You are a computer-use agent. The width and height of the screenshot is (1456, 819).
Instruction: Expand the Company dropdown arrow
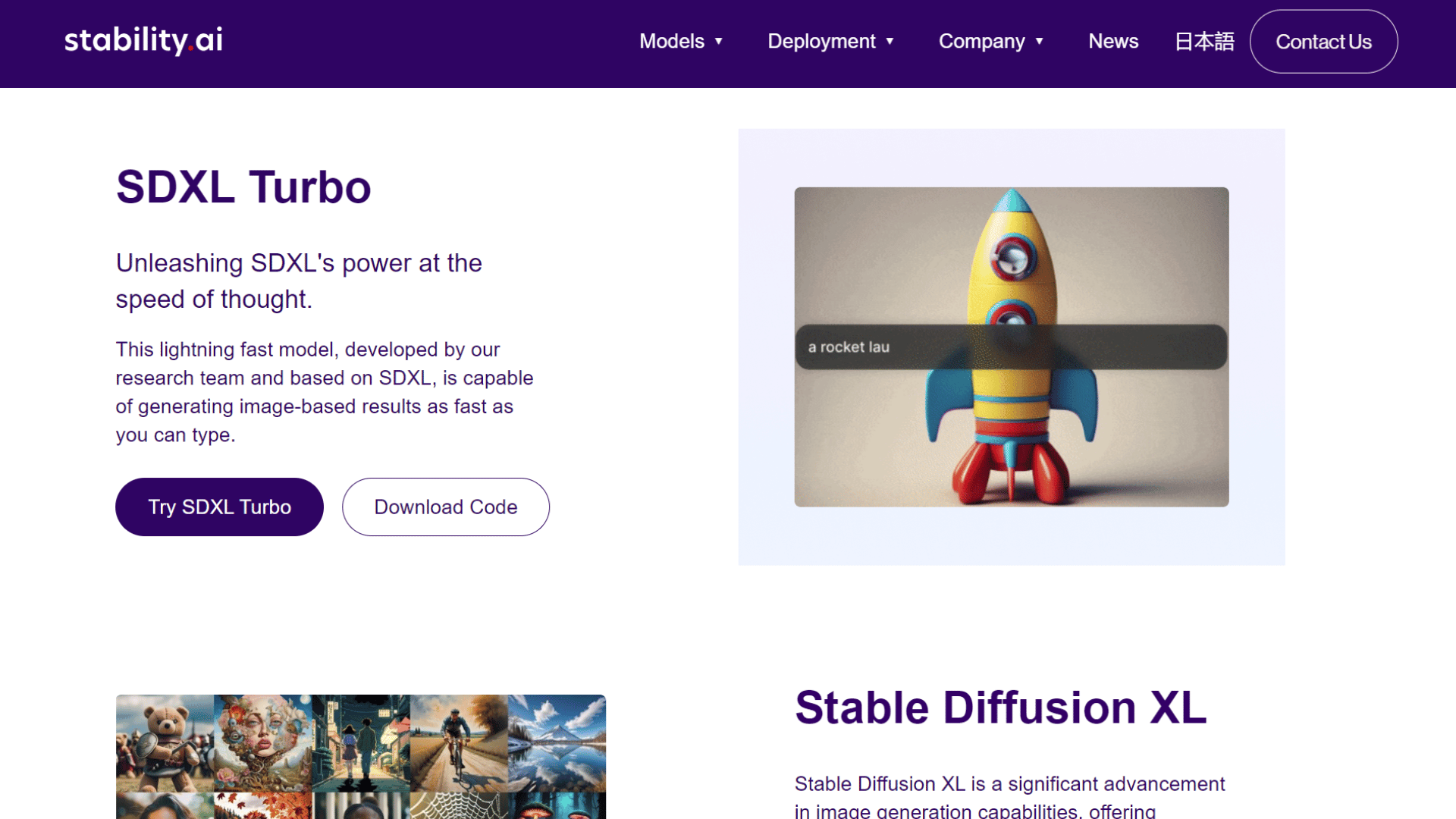(1040, 42)
